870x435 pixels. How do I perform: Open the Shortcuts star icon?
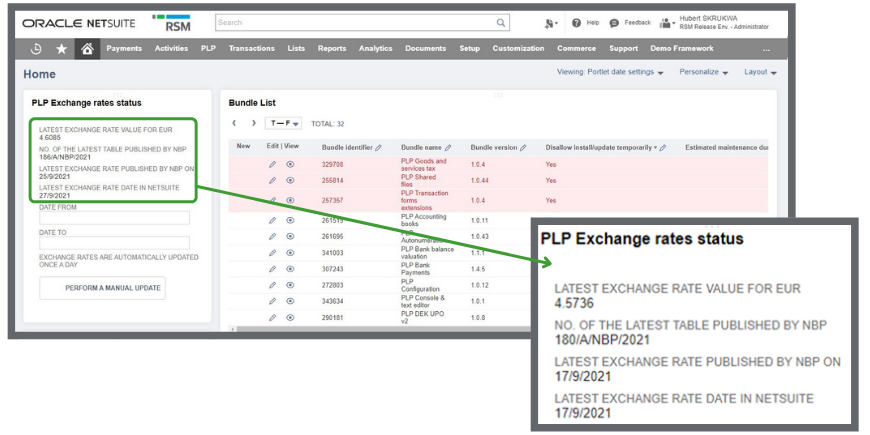(x=62, y=49)
